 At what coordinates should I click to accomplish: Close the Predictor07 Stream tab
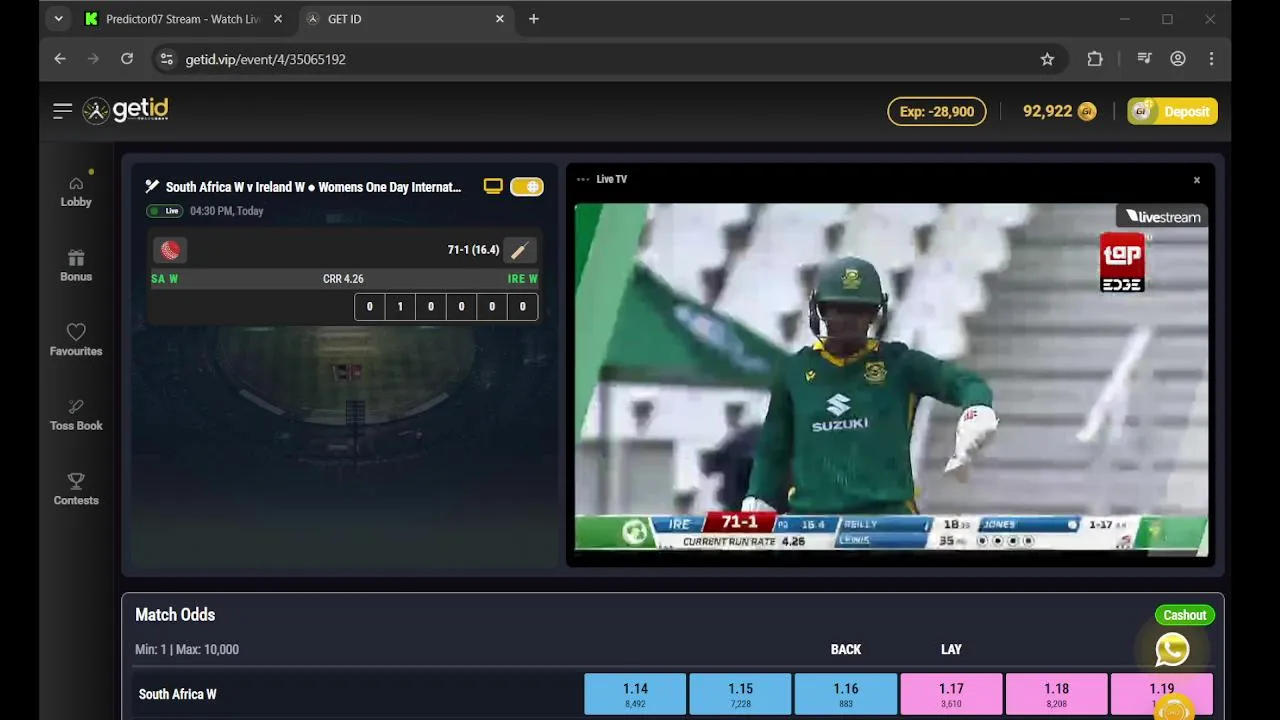(x=278, y=19)
